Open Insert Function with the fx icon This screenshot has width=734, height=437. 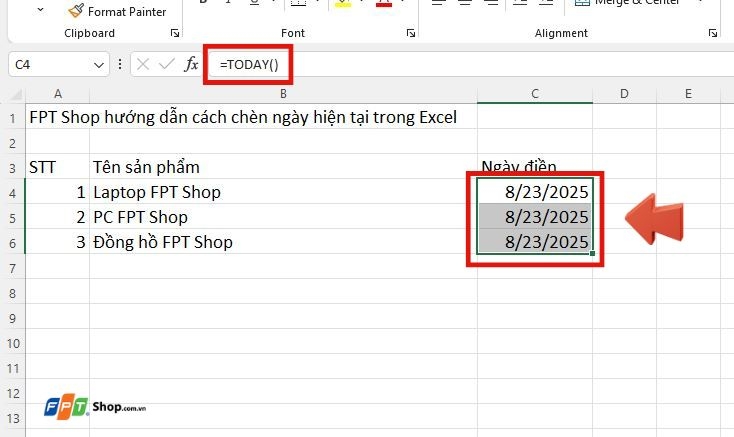pos(191,64)
